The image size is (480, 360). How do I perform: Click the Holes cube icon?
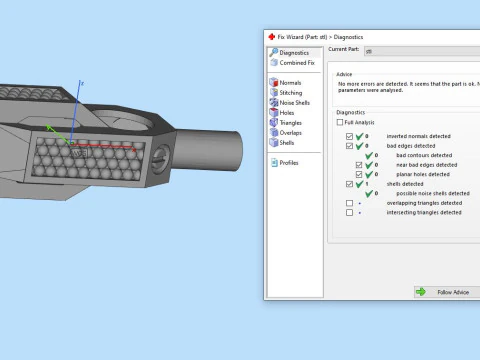pos(274,112)
